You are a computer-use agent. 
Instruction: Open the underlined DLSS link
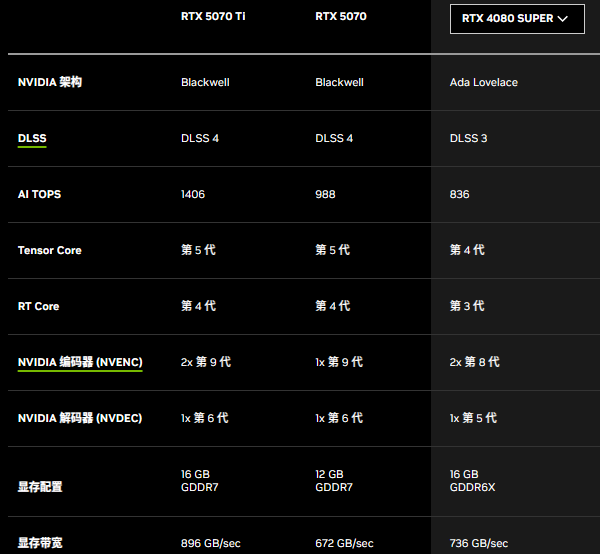click(x=32, y=138)
